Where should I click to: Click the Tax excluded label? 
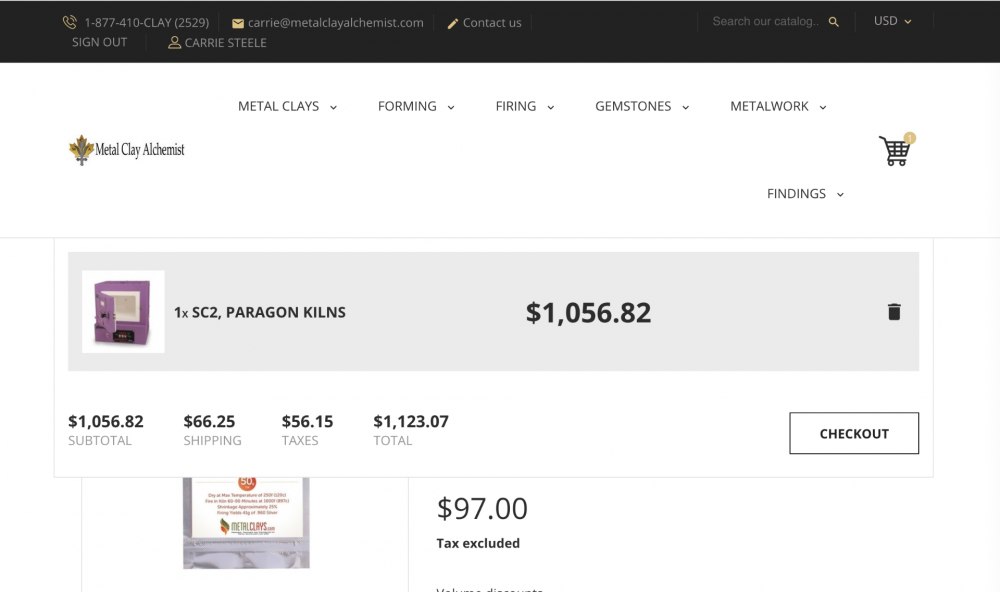[x=478, y=544]
